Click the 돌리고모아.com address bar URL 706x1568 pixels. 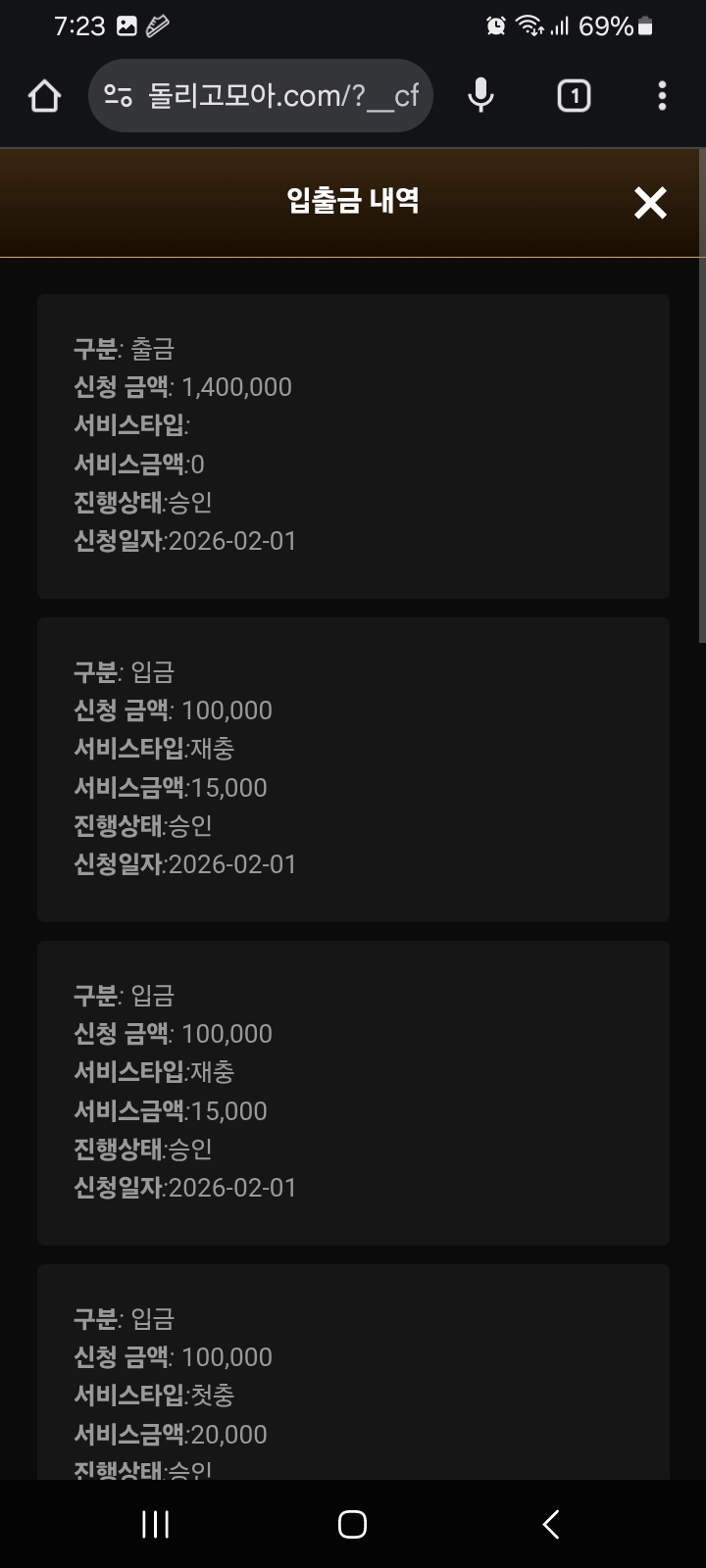coord(283,96)
